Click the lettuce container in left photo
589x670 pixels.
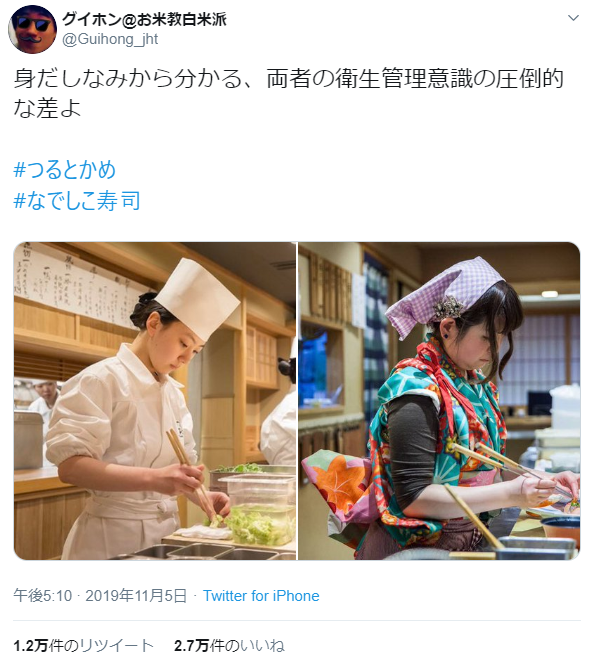[x=259, y=509]
